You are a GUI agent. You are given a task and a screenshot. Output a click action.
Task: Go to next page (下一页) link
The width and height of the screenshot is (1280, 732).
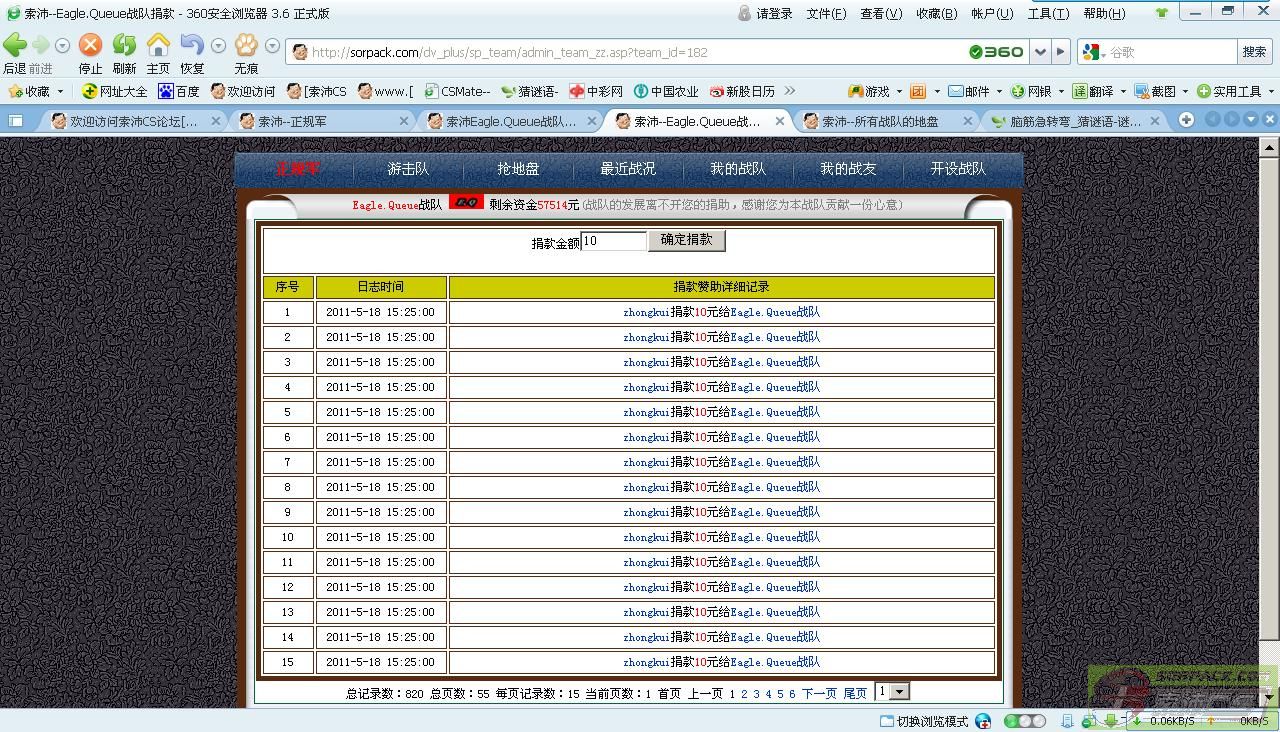coord(819,693)
